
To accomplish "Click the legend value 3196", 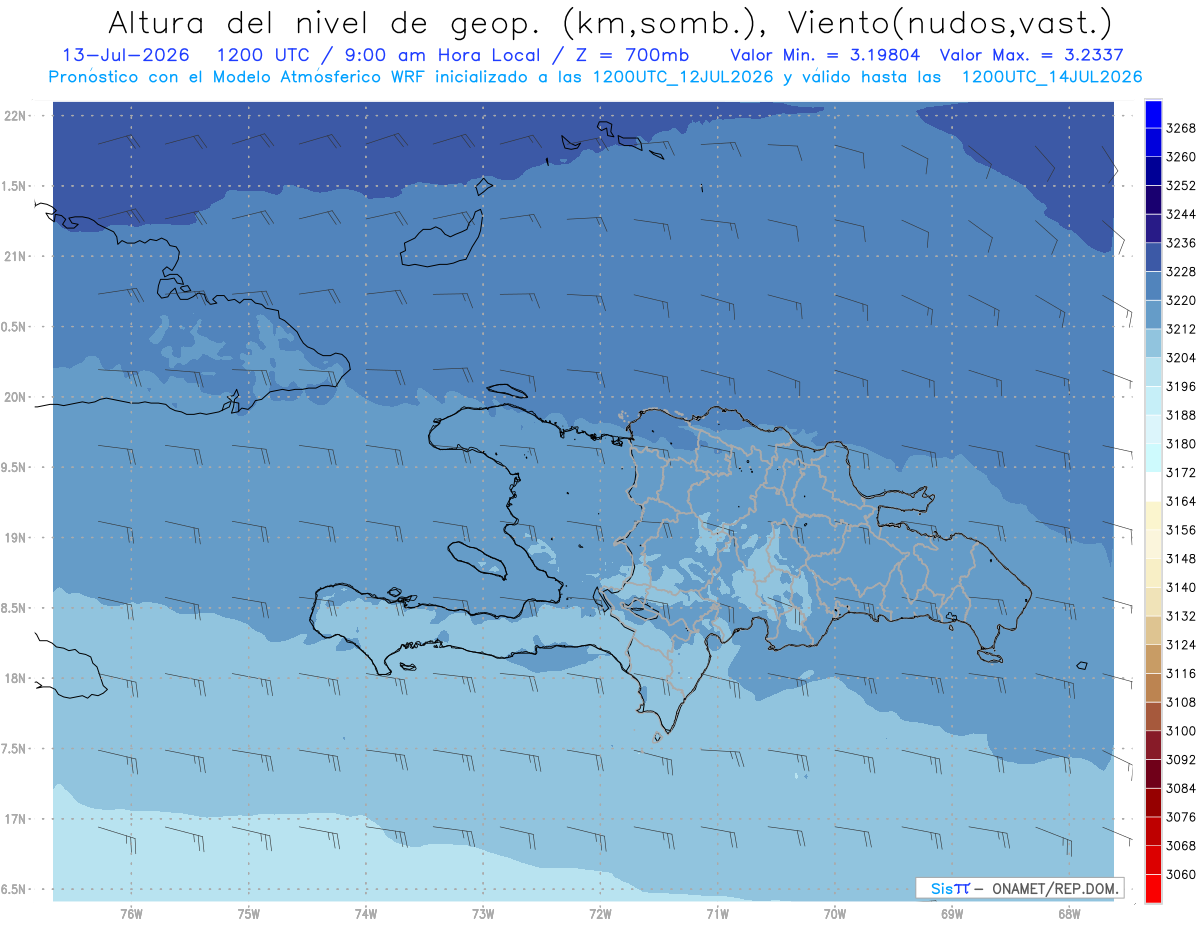I will [1180, 386].
